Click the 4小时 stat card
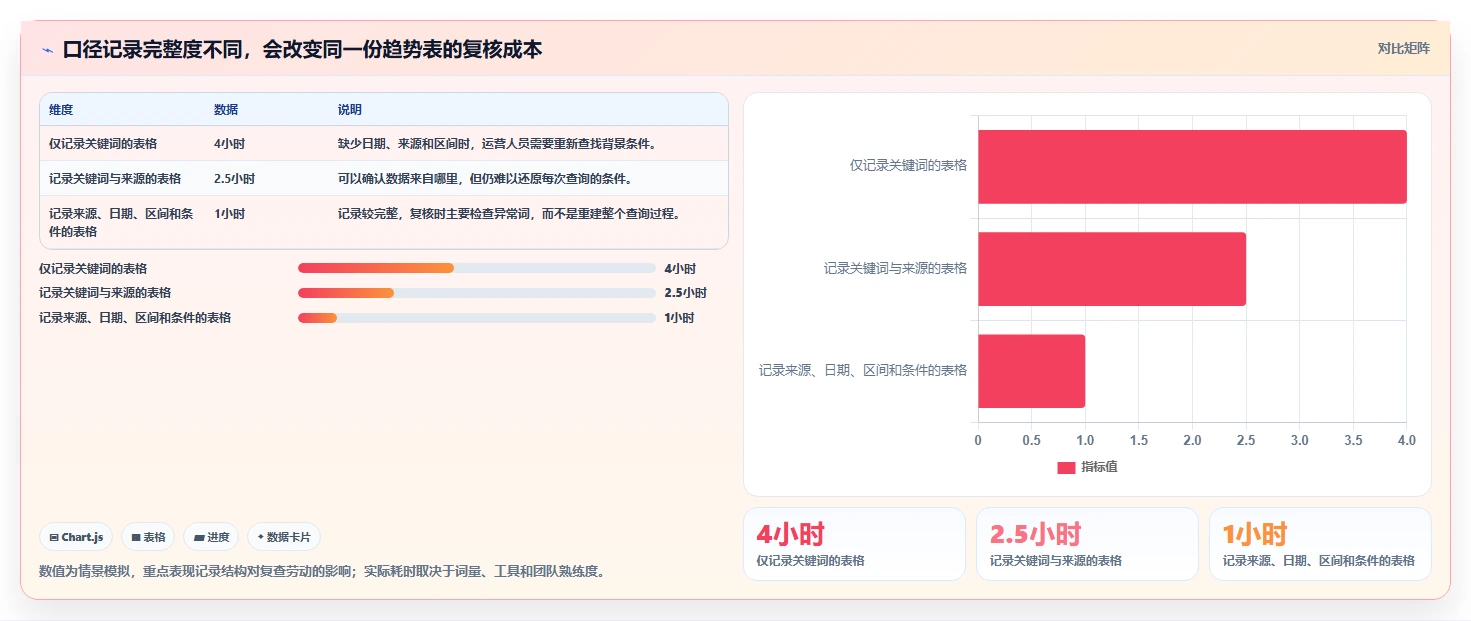 [854, 544]
